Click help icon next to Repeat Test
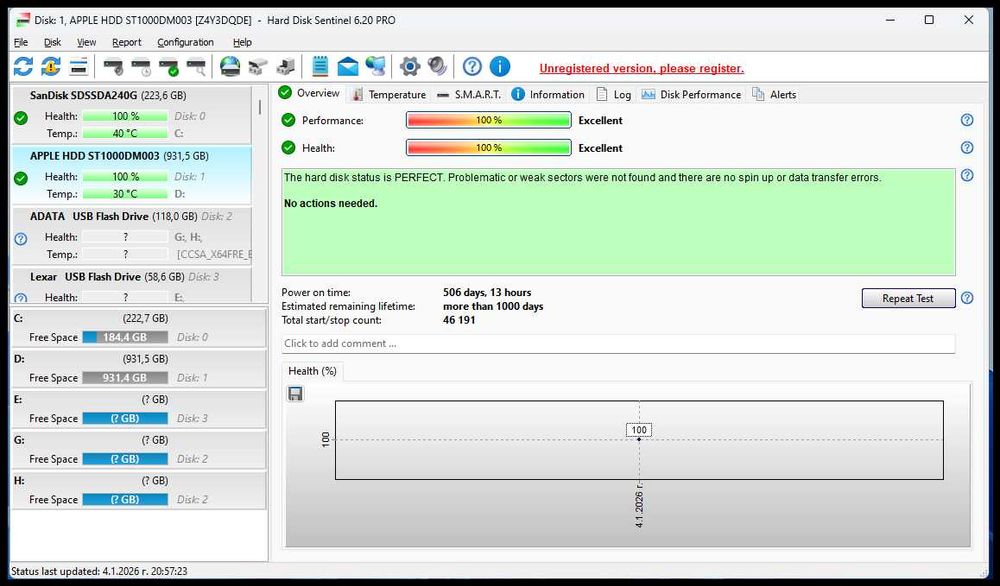Viewport: 1000px width, 586px height. click(x=967, y=298)
